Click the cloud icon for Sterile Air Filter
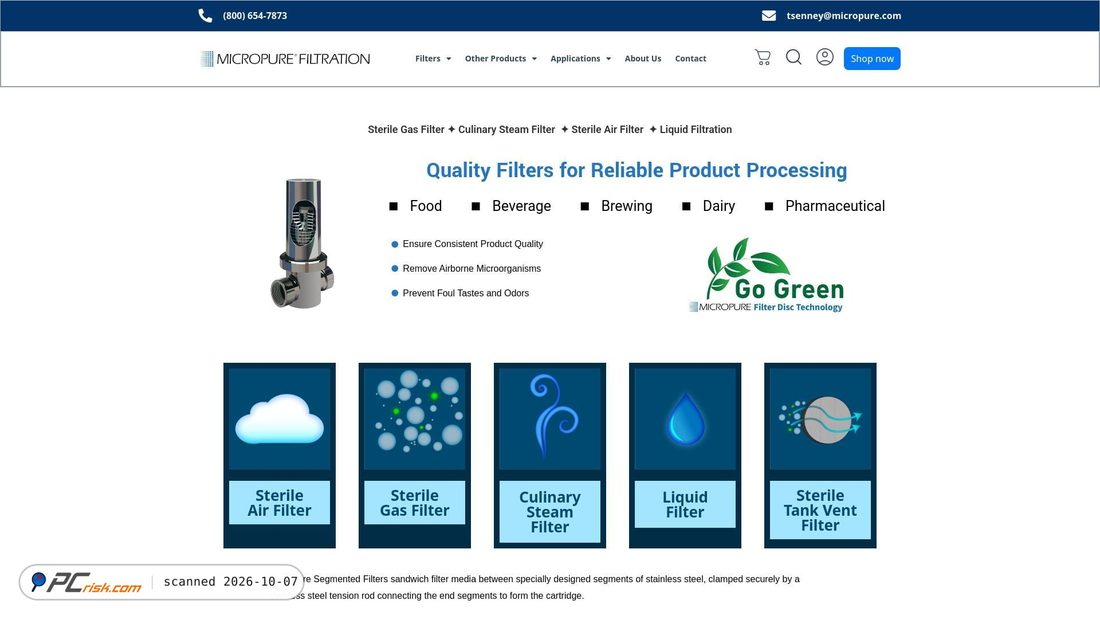Viewport: 1100px width, 619px height. pos(279,419)
